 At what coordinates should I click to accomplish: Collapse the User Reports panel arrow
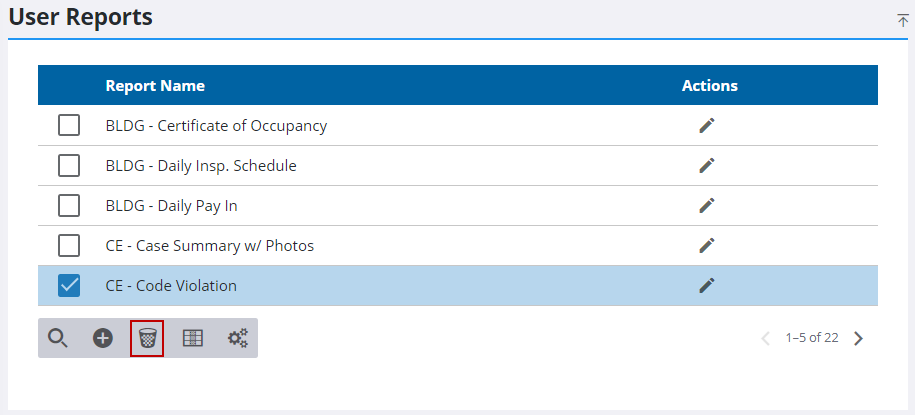pyautogui.click(x=903, y=20)
